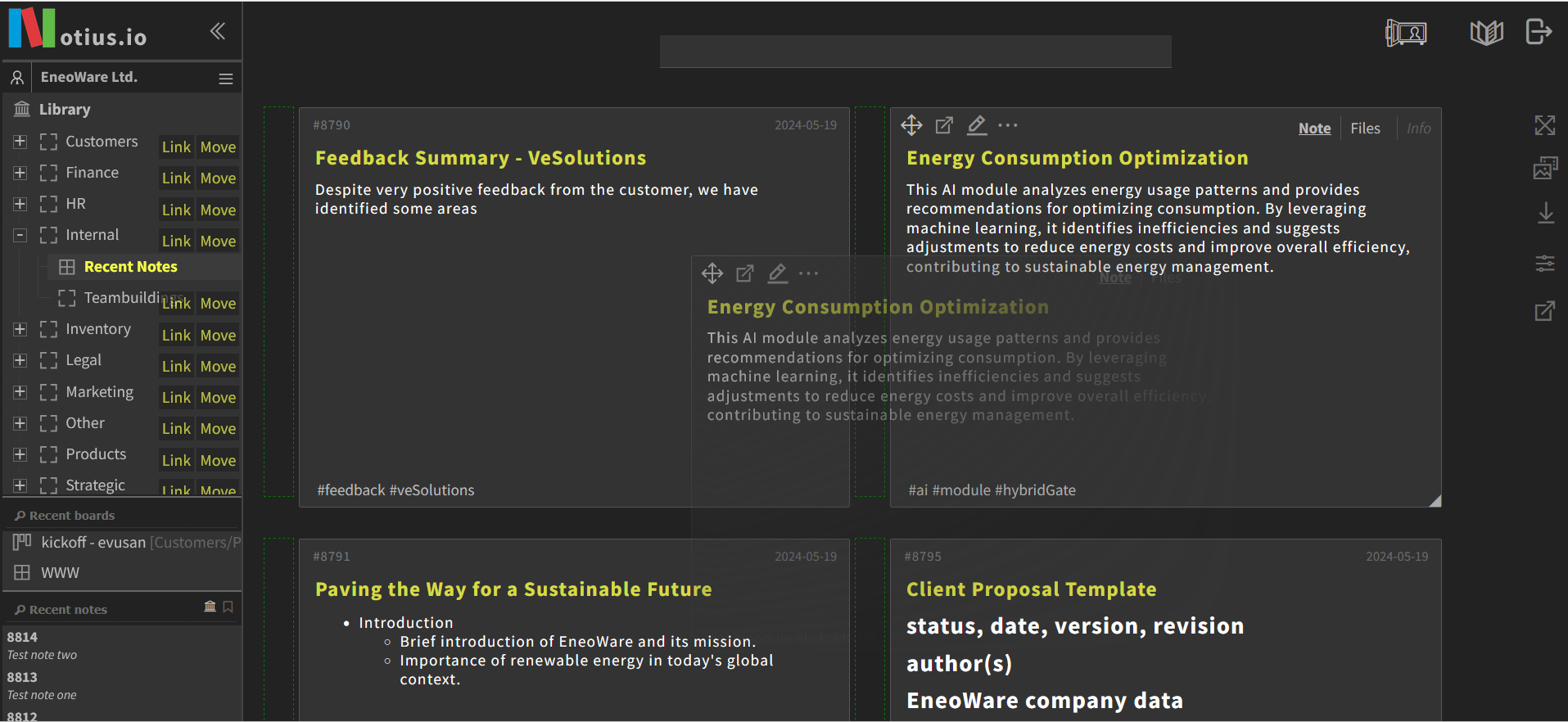Select Recent Notes under Internal
1568x722 pixels.
[131, 267]
